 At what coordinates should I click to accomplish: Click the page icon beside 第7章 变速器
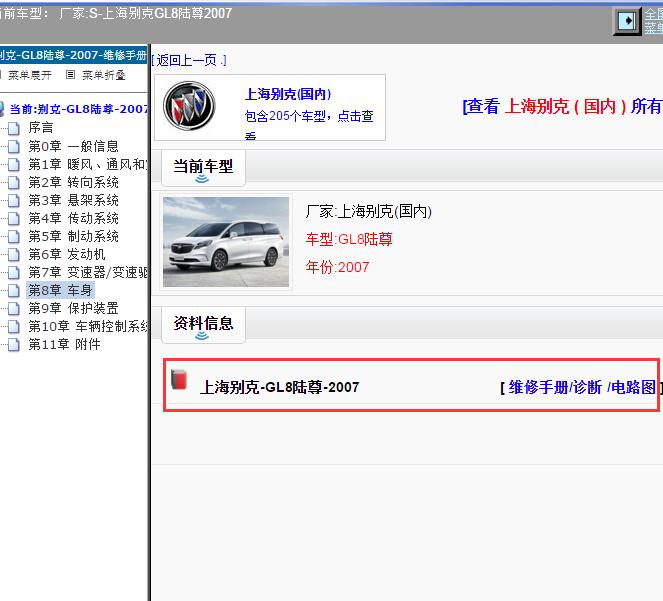[14, 272]
